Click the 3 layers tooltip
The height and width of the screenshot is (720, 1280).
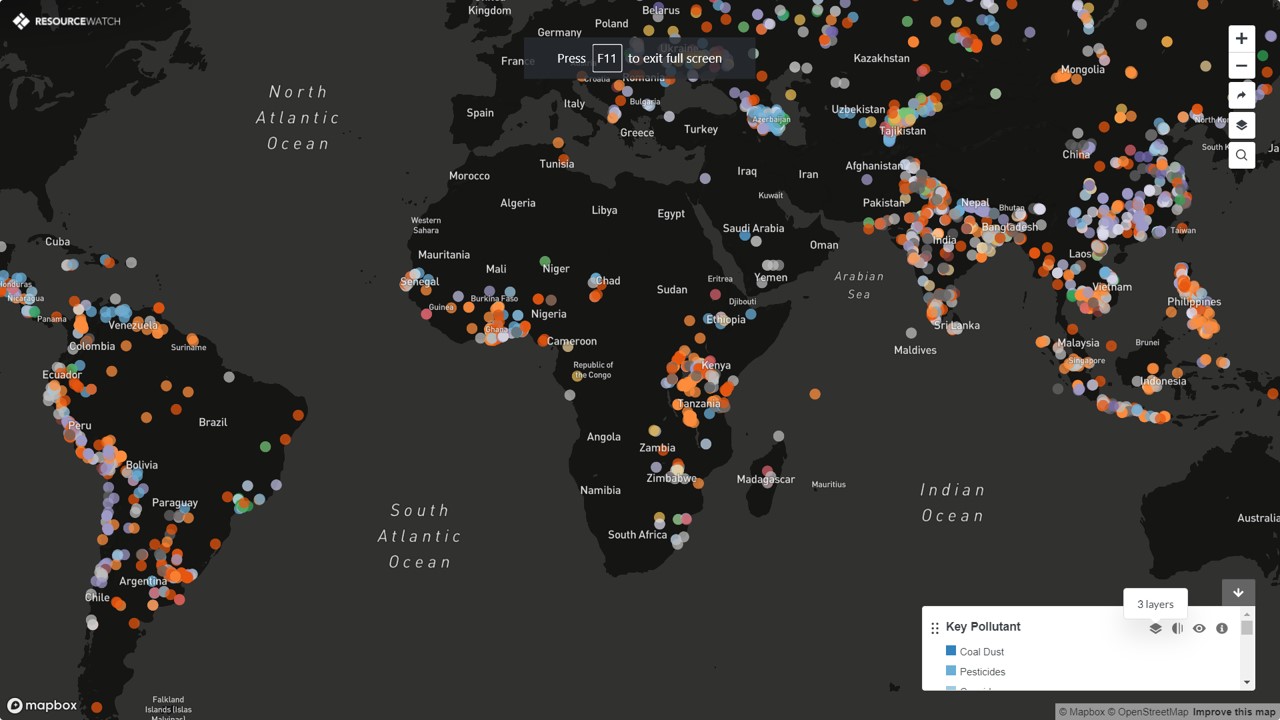click(1155, 604)
